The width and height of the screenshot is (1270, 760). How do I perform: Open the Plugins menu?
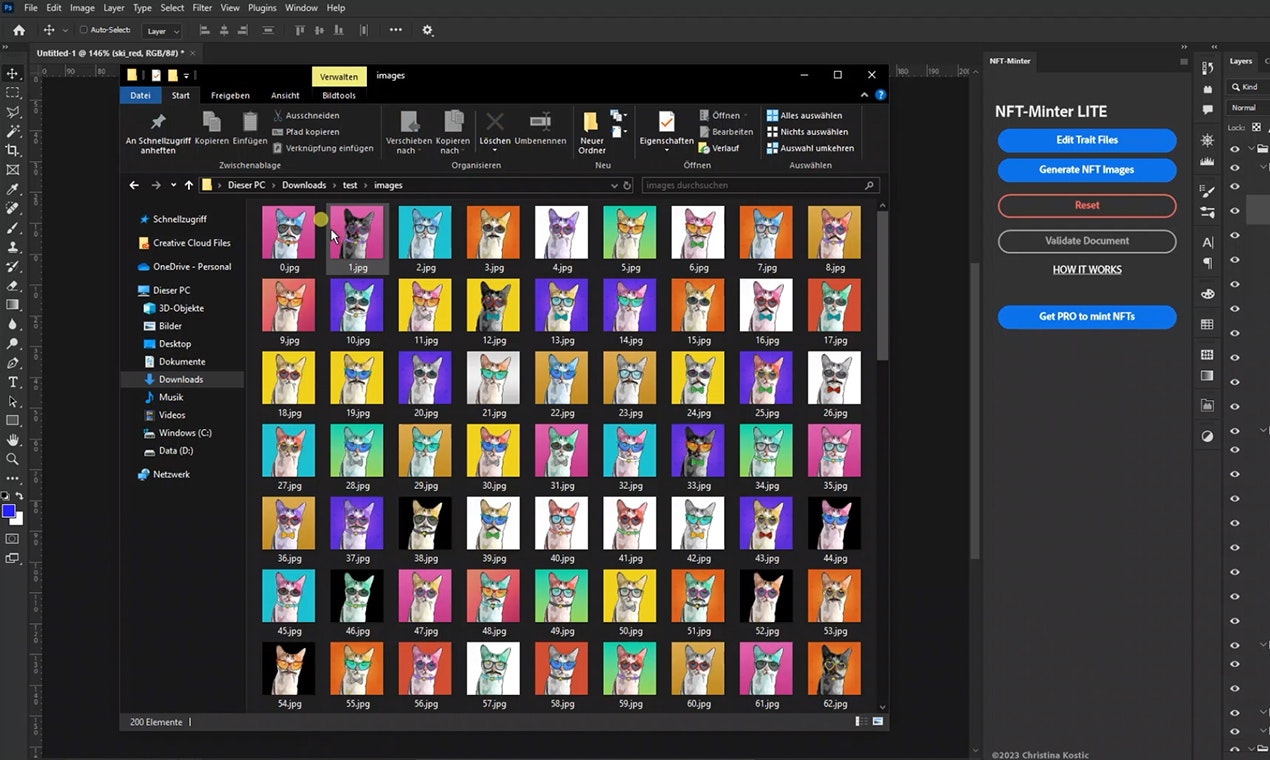(x=262, y=8)
